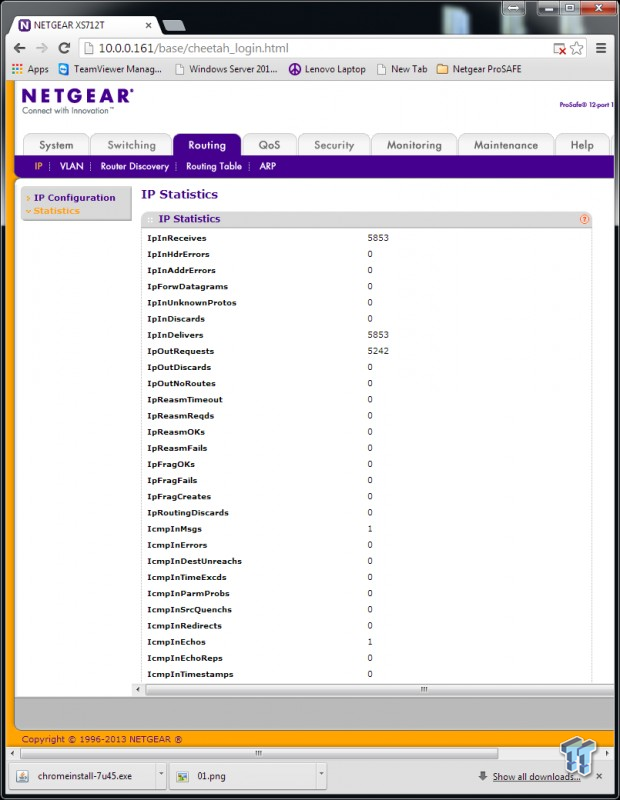This screenshot has height=800, width=620.
Task: Click the NETGEAR logo
Action: tap(78, 101)
